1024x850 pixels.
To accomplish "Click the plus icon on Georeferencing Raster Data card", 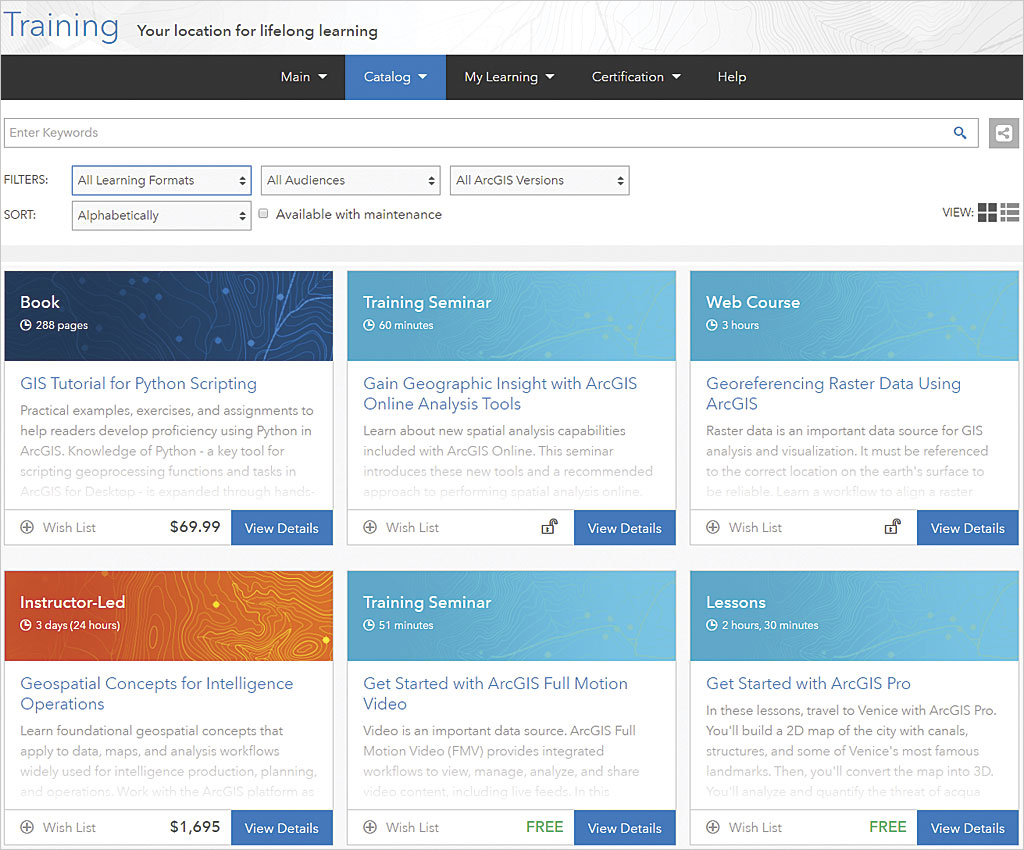I will [712, 527].
